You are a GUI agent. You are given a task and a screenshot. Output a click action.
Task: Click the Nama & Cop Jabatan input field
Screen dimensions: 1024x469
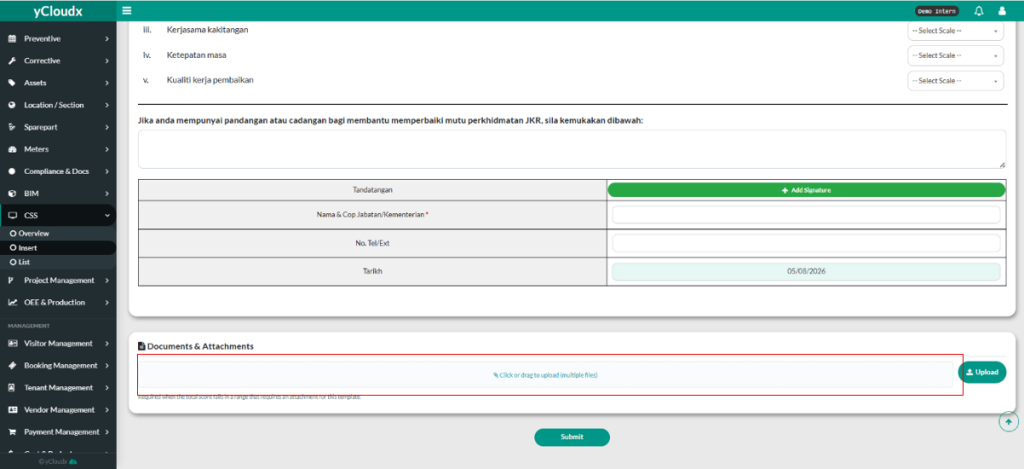tap(806, 215)
